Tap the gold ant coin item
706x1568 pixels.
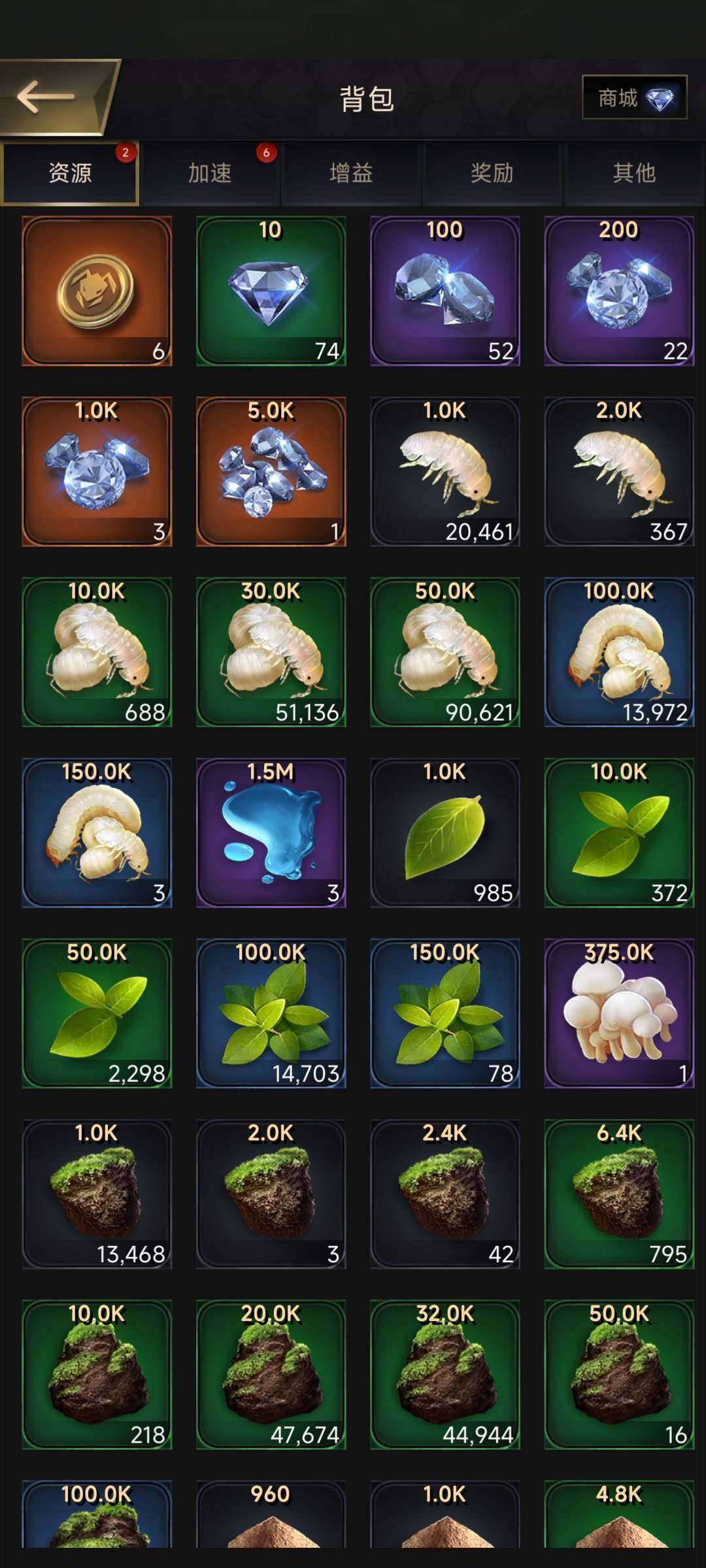pyautogui.click(x=97, y=291)
